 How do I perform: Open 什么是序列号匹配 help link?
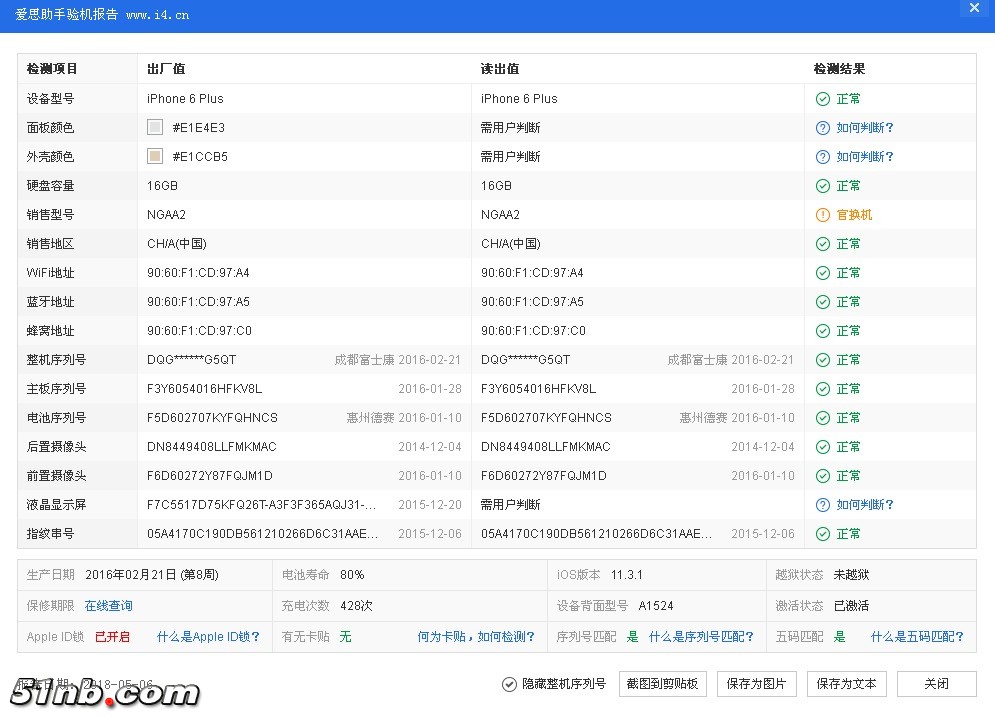point(700,637)
